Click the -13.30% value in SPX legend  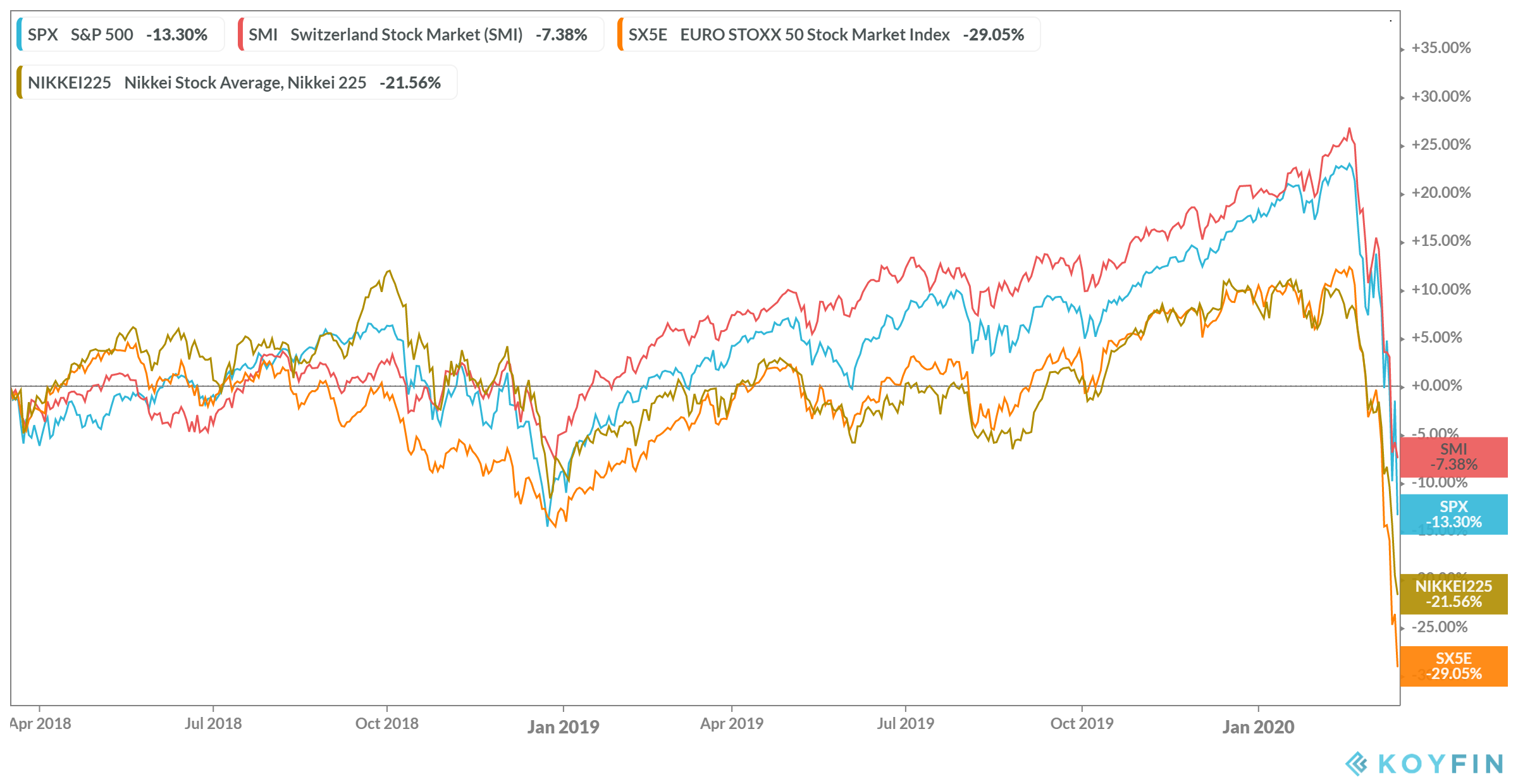(x=177, y=34)
